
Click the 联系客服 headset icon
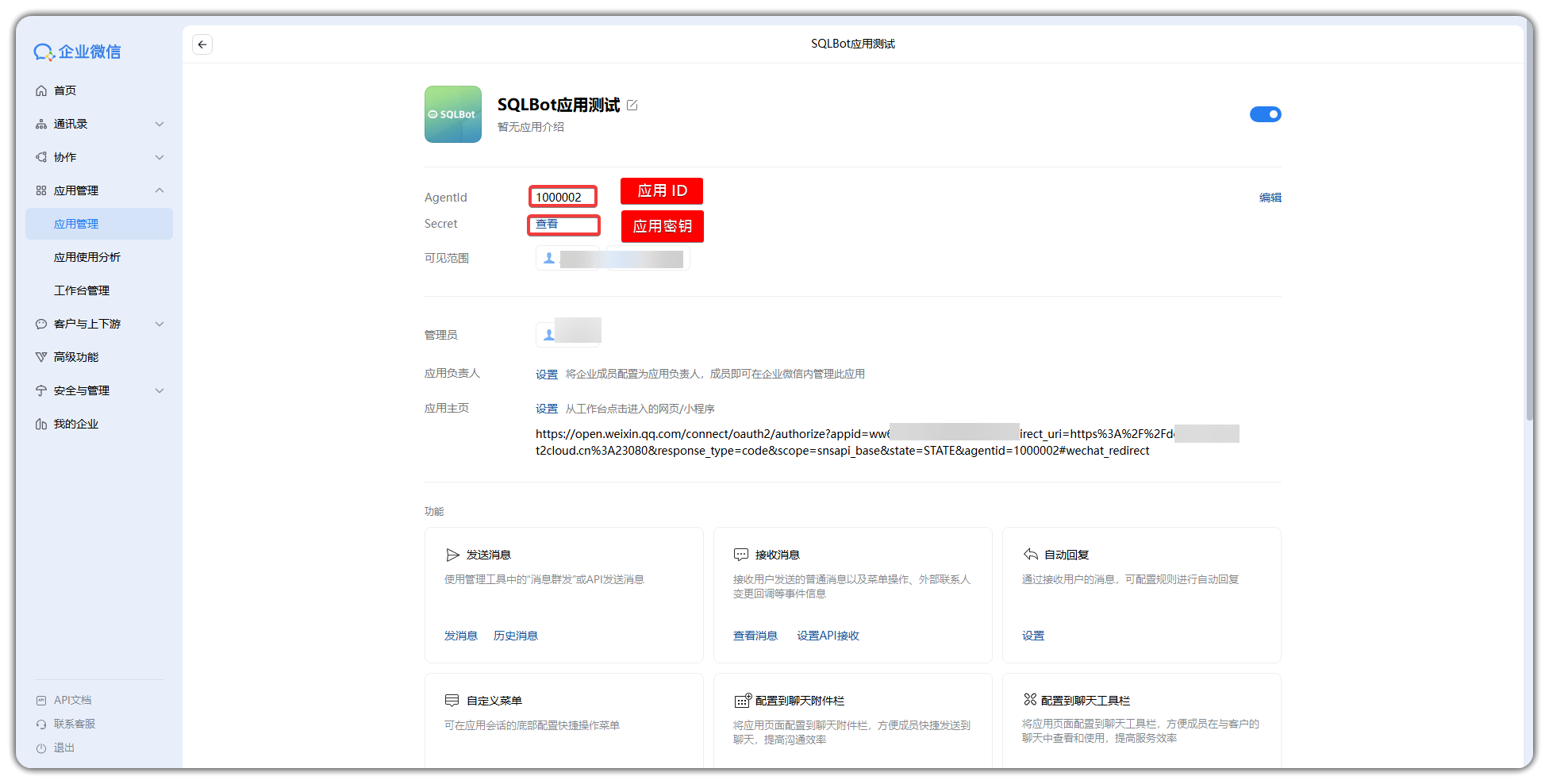click(41, 724)
